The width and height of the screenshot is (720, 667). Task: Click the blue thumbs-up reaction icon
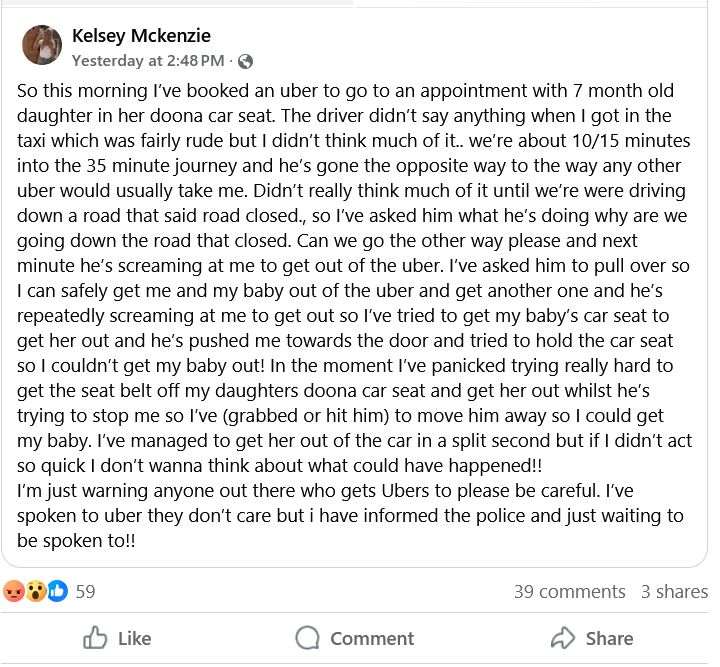(57, 591)
